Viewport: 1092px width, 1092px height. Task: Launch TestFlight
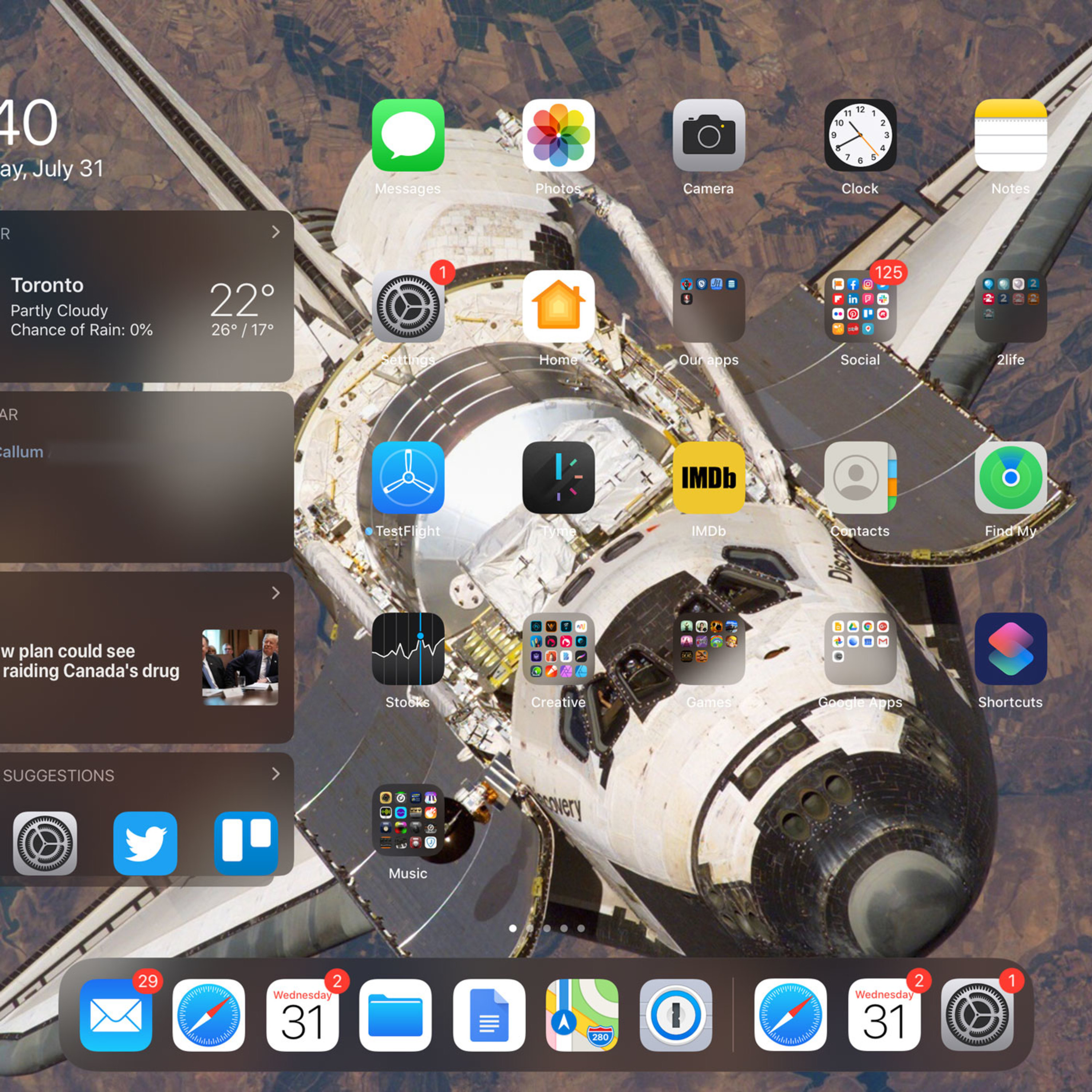pyautogui.click(x=408, y=478)
